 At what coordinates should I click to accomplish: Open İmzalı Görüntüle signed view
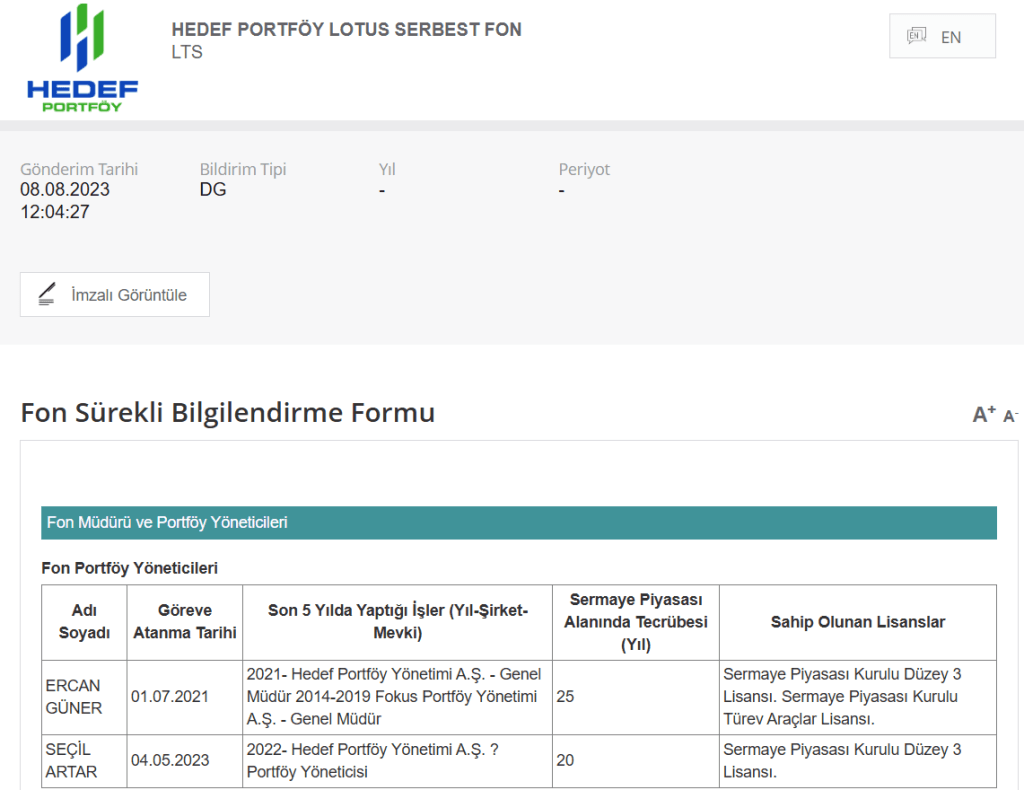point(114,294)
